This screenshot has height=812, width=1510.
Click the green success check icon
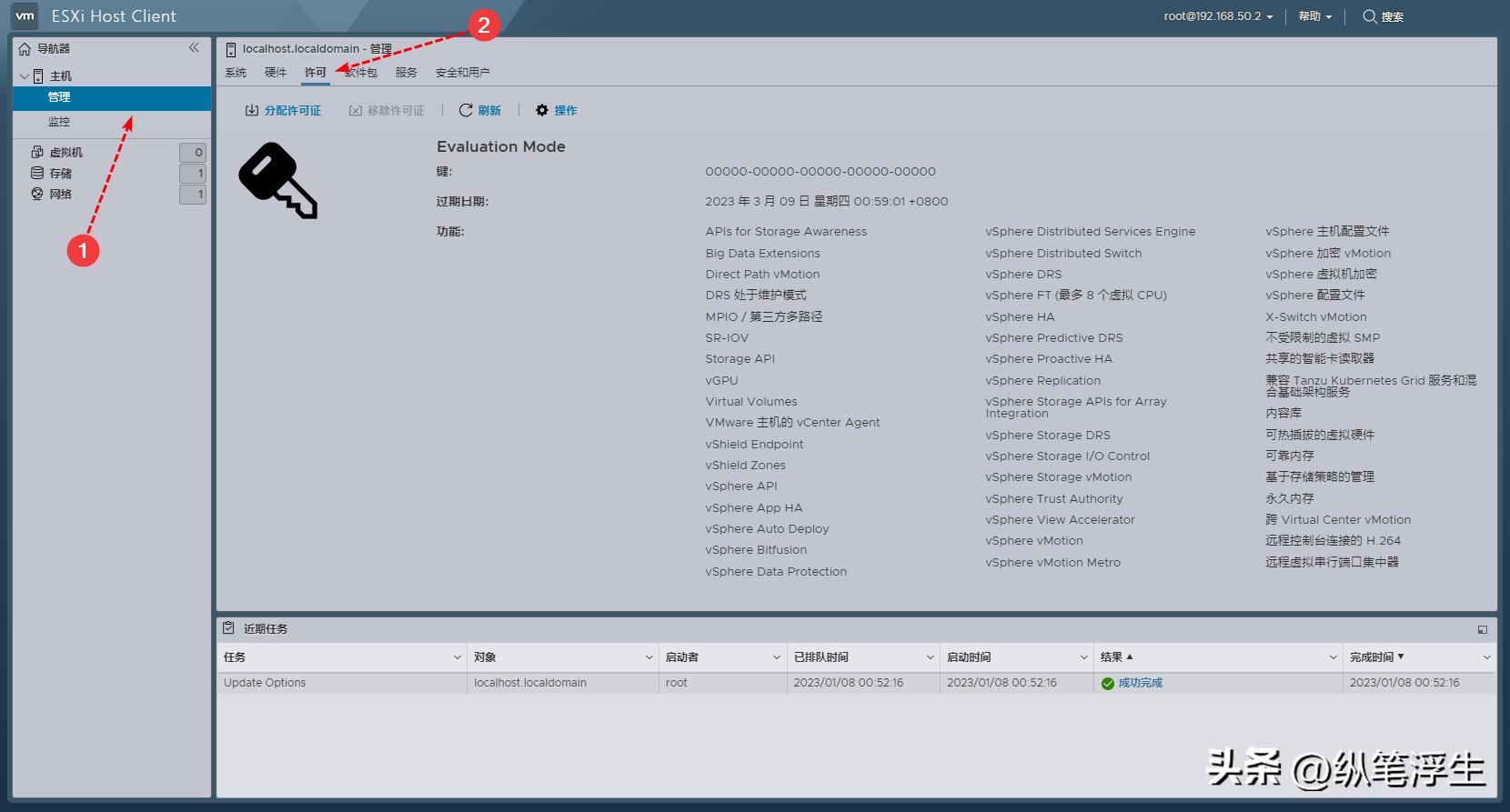pos(1108,683)
